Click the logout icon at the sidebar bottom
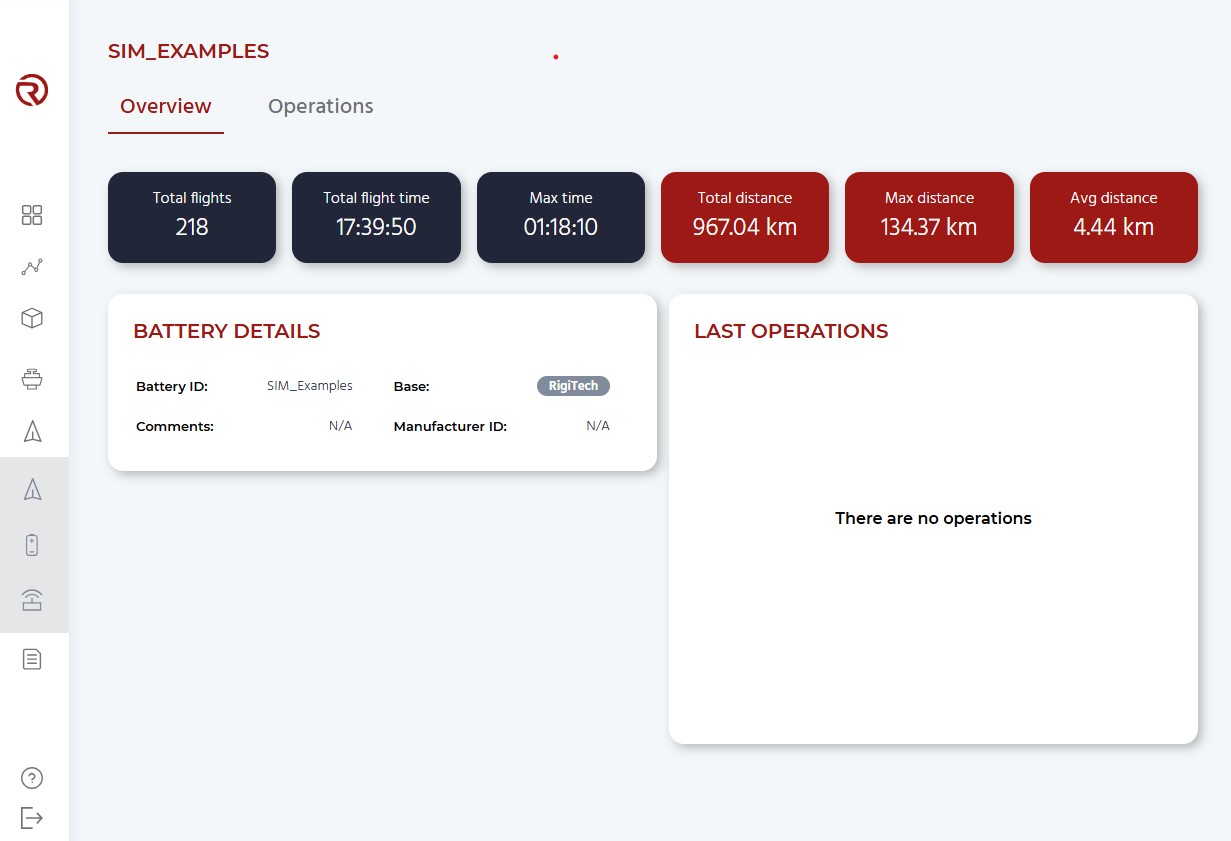 (32, 818)
